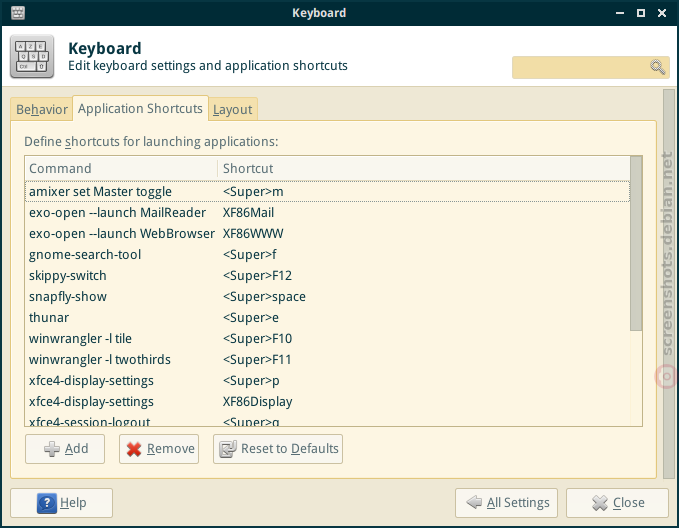Go back to All Settings
Image resolution: width=679 pixels, height=528 pixels.
point(506,503)
